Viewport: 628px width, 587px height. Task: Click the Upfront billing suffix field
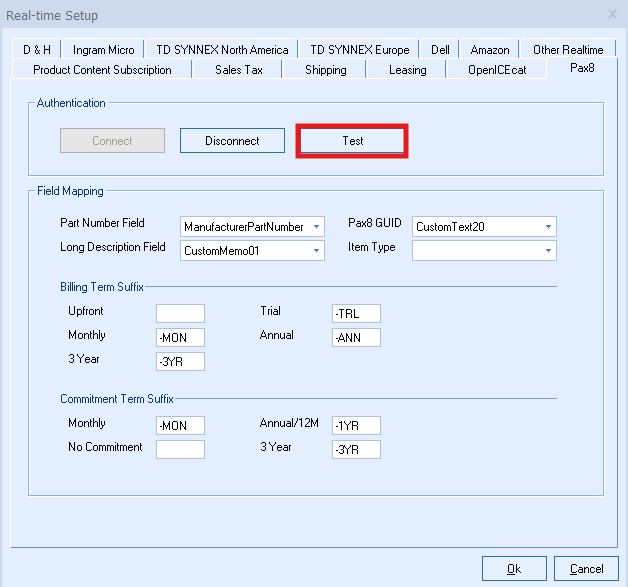[x=180, y=314]
